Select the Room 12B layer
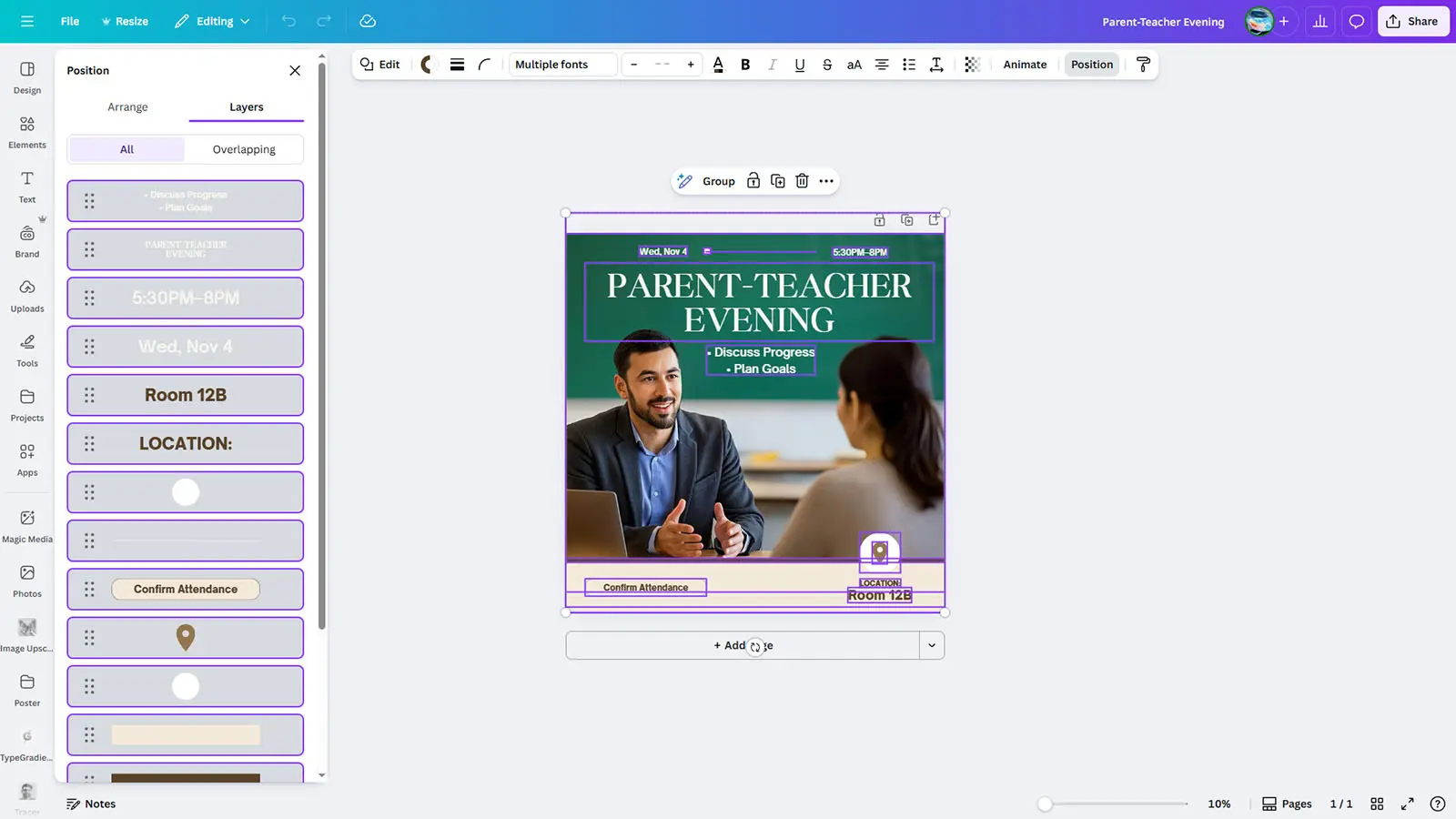Image resolution: width=1456 pixels, height=819 pixels. (x=186, y=395)
